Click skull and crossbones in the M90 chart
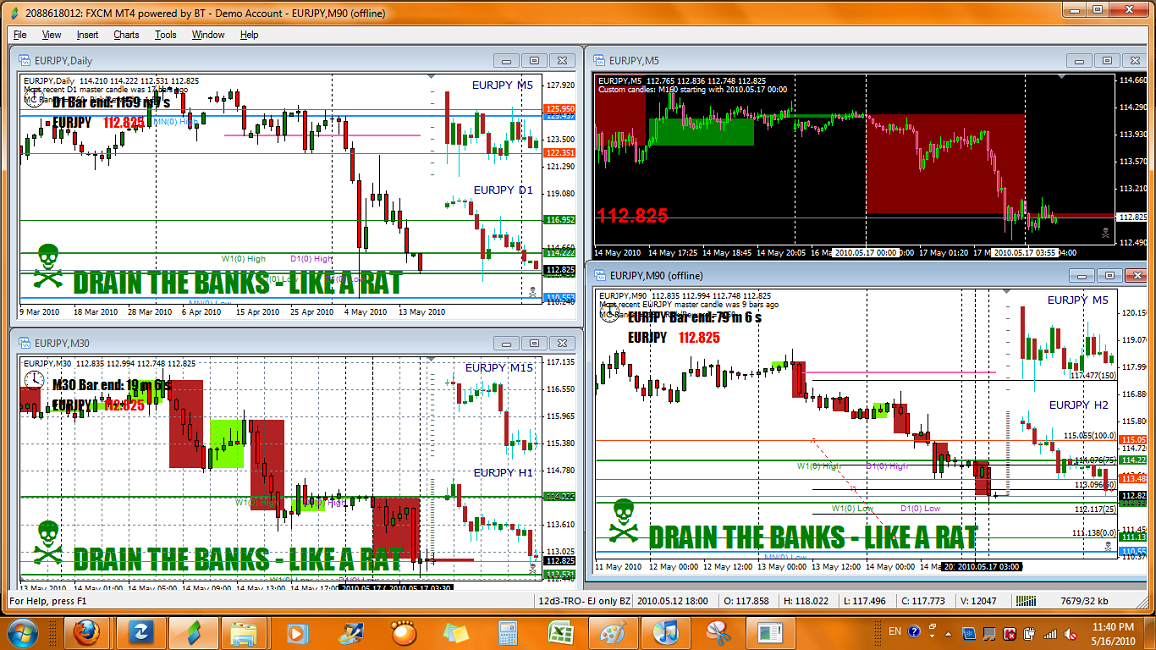The width and height of the screenshot is (1156, 650). [623, 522]
